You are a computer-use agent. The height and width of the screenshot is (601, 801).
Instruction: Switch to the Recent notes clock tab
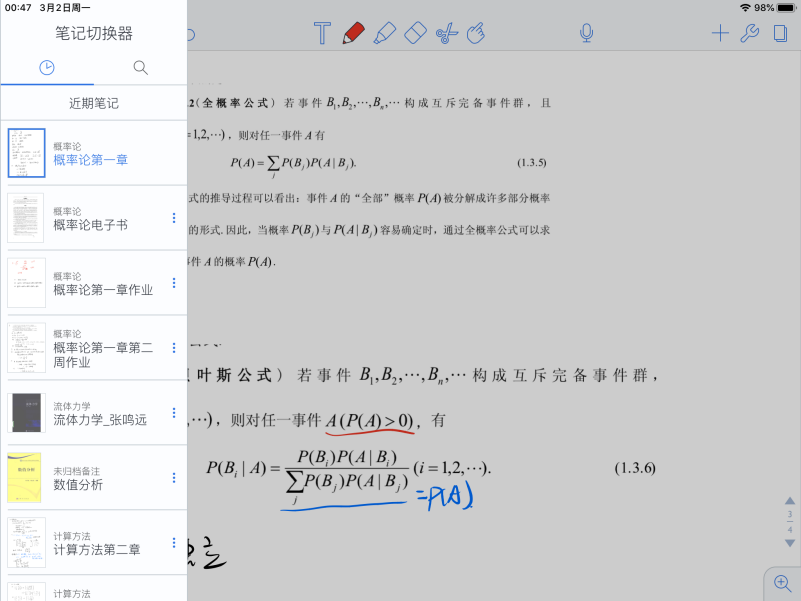click(47, 67)
